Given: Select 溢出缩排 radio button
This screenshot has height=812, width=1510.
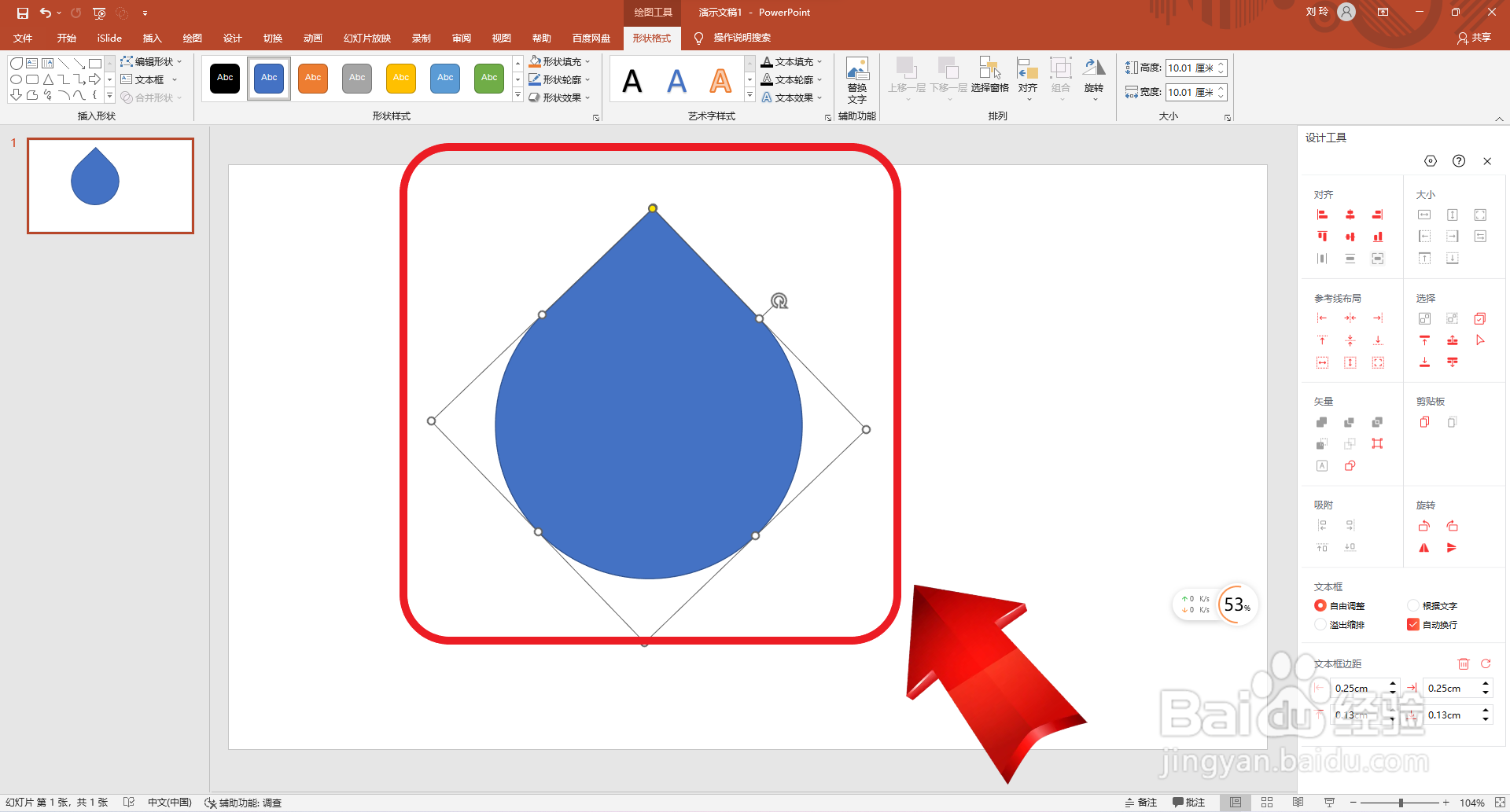Looking at the screenshot, I should pos(1320,624).
